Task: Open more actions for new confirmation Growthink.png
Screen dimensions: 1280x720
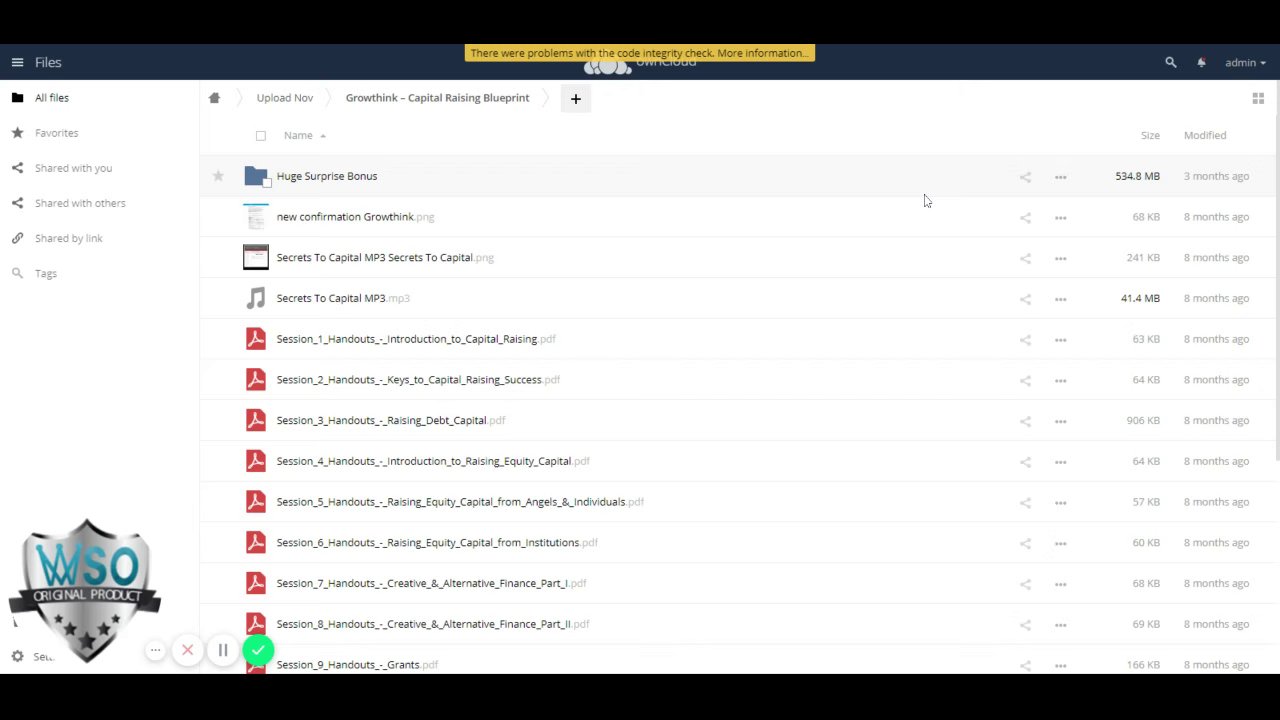Action: [1060, 217]
